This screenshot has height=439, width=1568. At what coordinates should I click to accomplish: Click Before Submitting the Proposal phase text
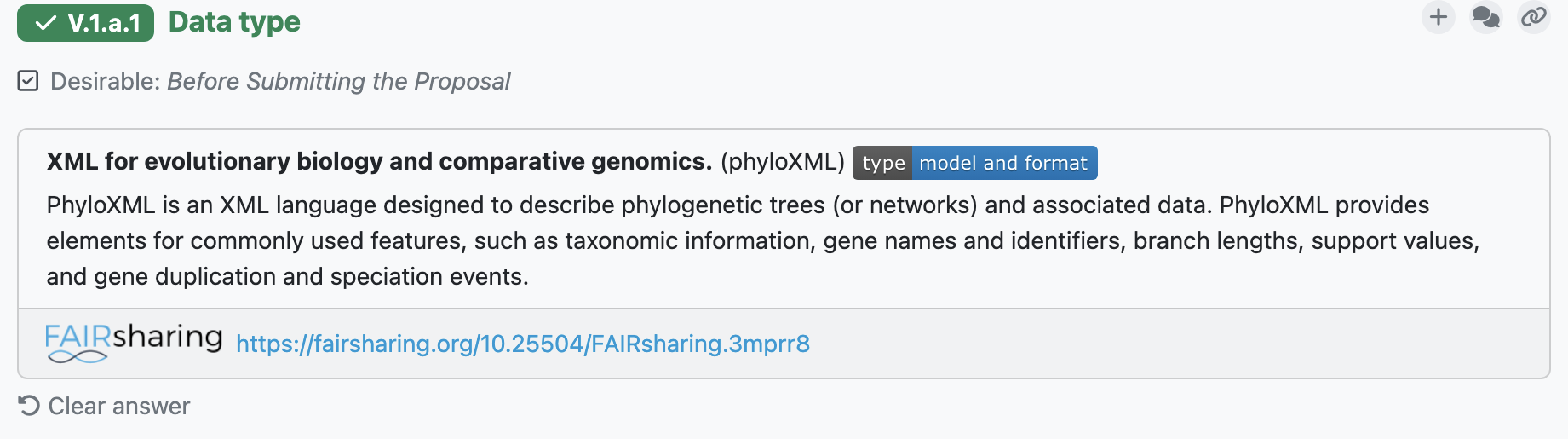tap(338, 81)
